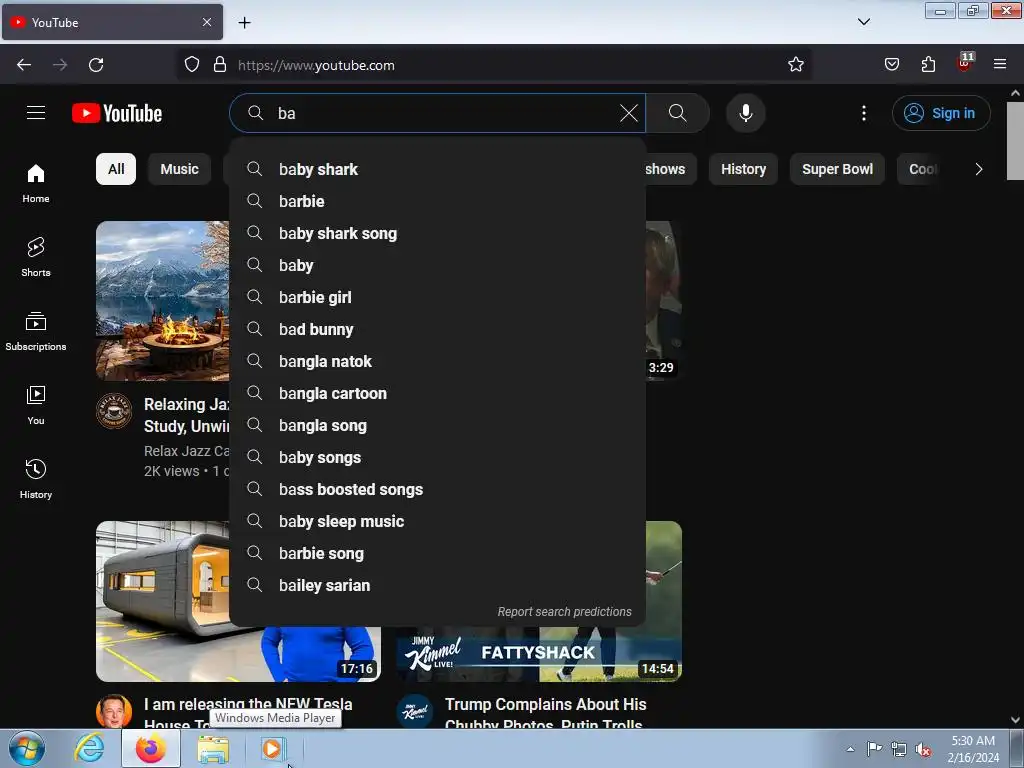Open the three-dot settings menu
The width and height of the screenshot is (1024, 768).
[x=863, y=113]
